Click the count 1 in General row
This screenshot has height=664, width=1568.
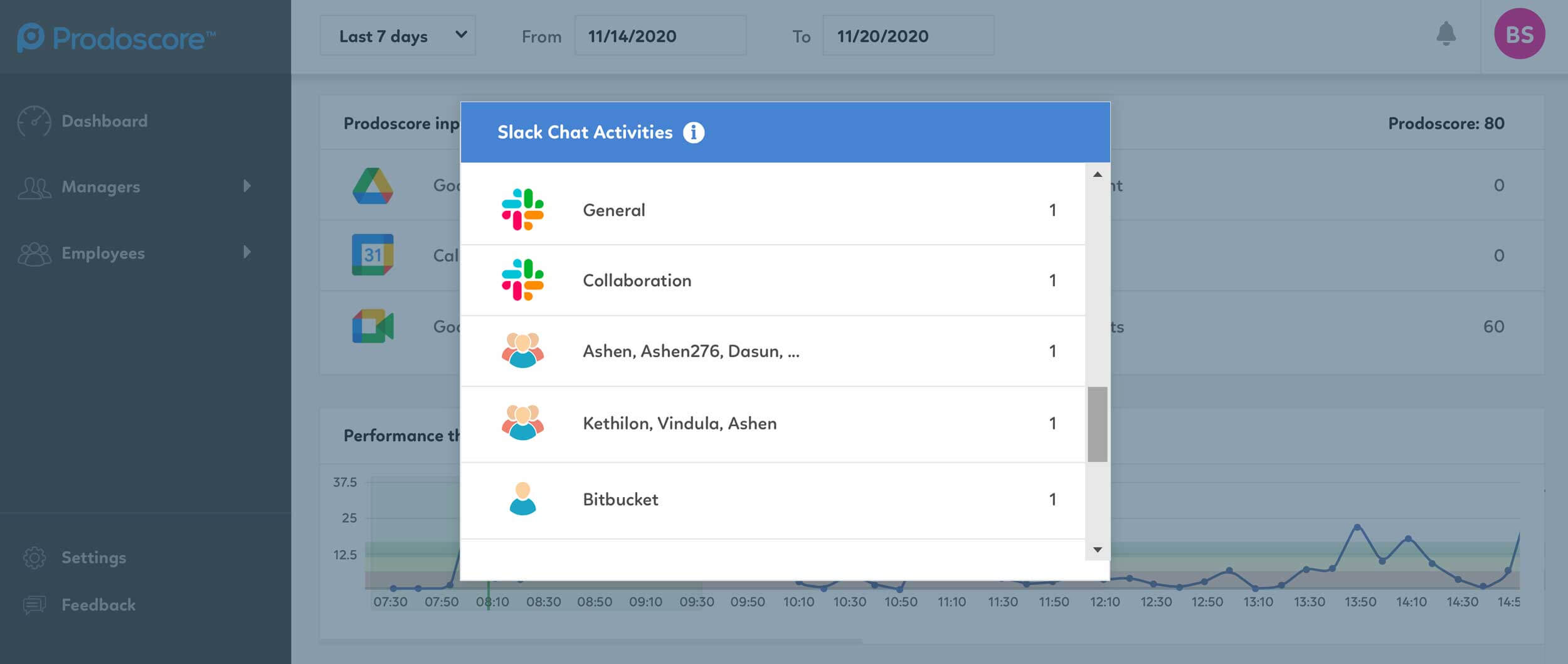click(1052, 210)
